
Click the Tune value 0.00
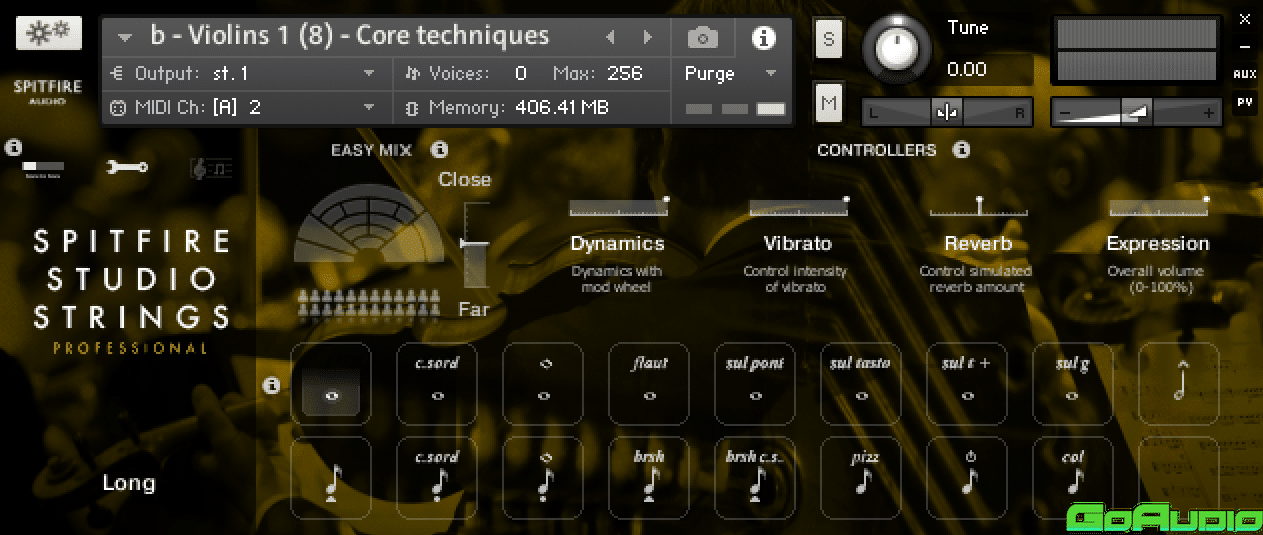tap(967, 69)
